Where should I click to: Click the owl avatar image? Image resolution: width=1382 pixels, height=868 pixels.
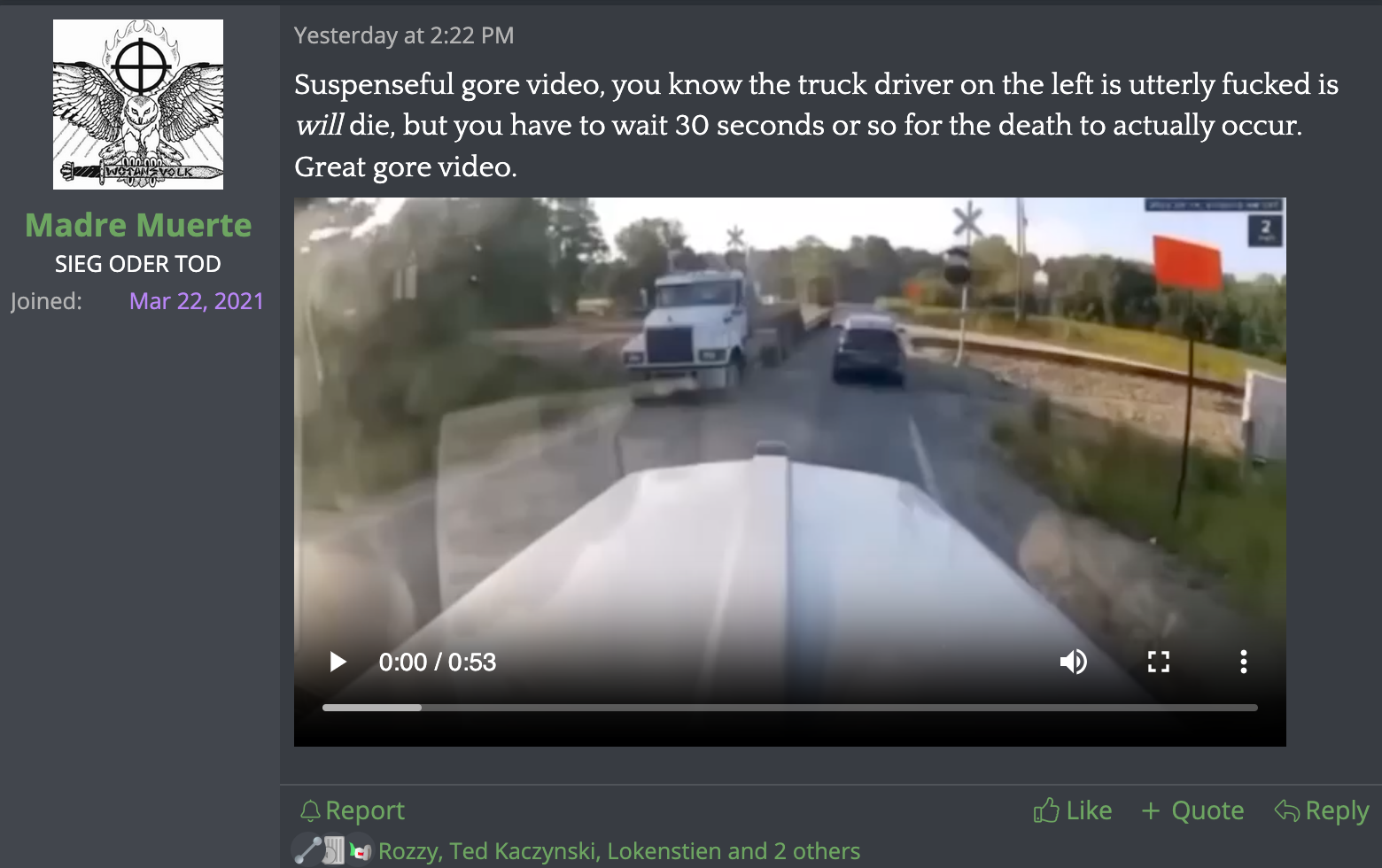(x=138, y=105)
